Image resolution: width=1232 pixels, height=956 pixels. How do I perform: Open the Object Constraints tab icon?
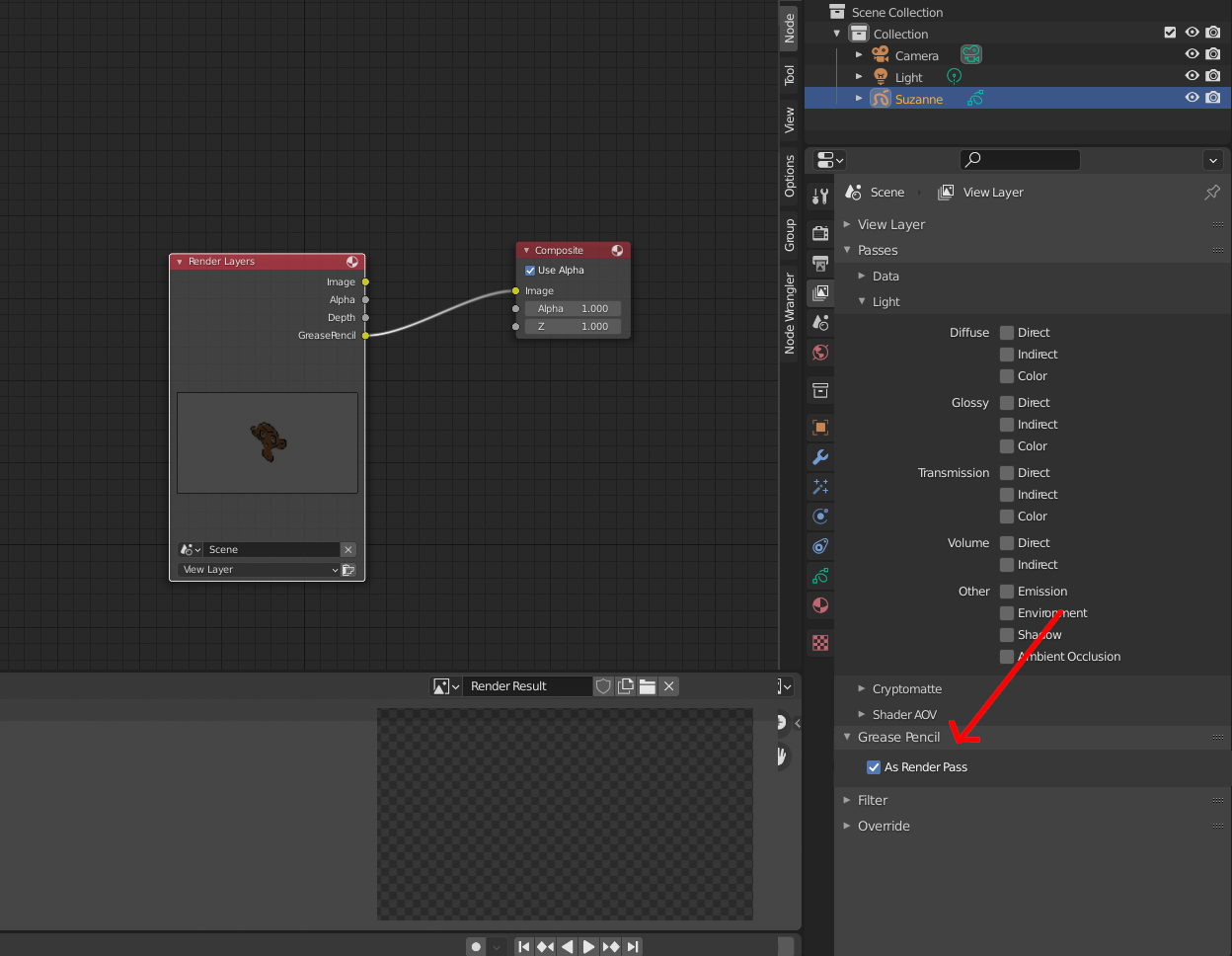click(x=819, y=545)
